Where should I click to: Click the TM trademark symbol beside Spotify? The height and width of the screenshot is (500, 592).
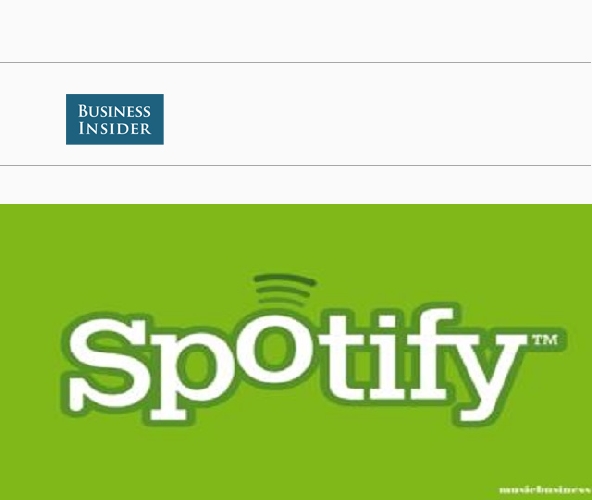545,340
